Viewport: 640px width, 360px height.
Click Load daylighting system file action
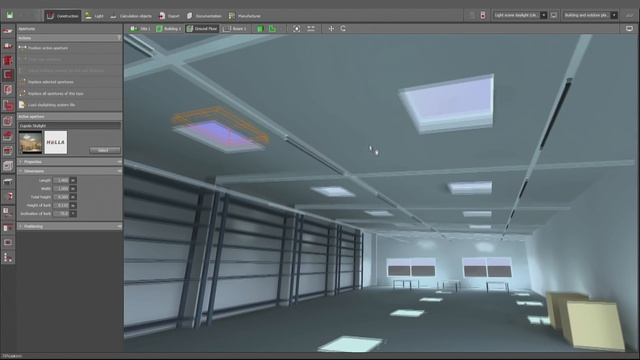[51, 105]
